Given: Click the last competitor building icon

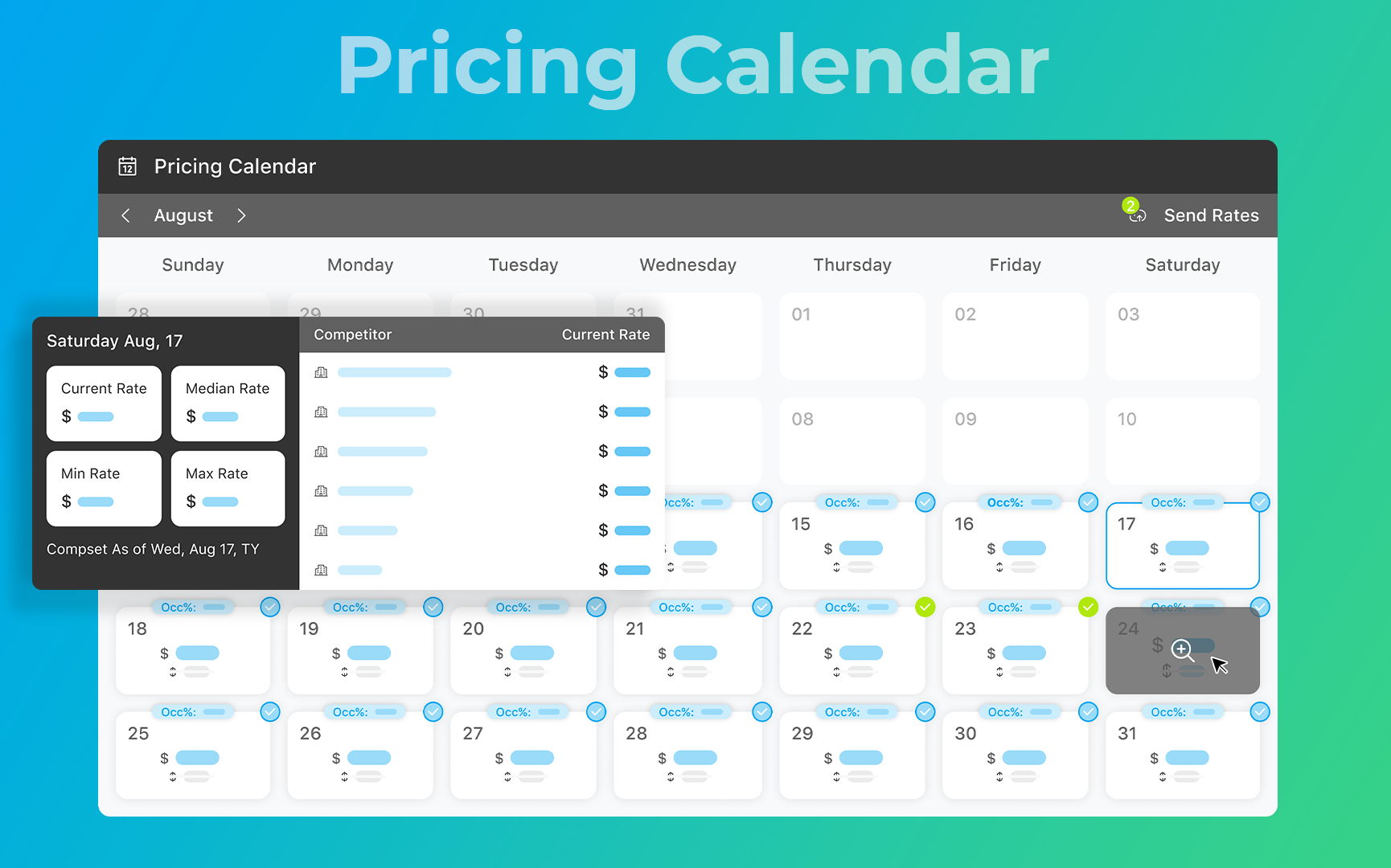Looking at the screenshot, I should 321,570.
